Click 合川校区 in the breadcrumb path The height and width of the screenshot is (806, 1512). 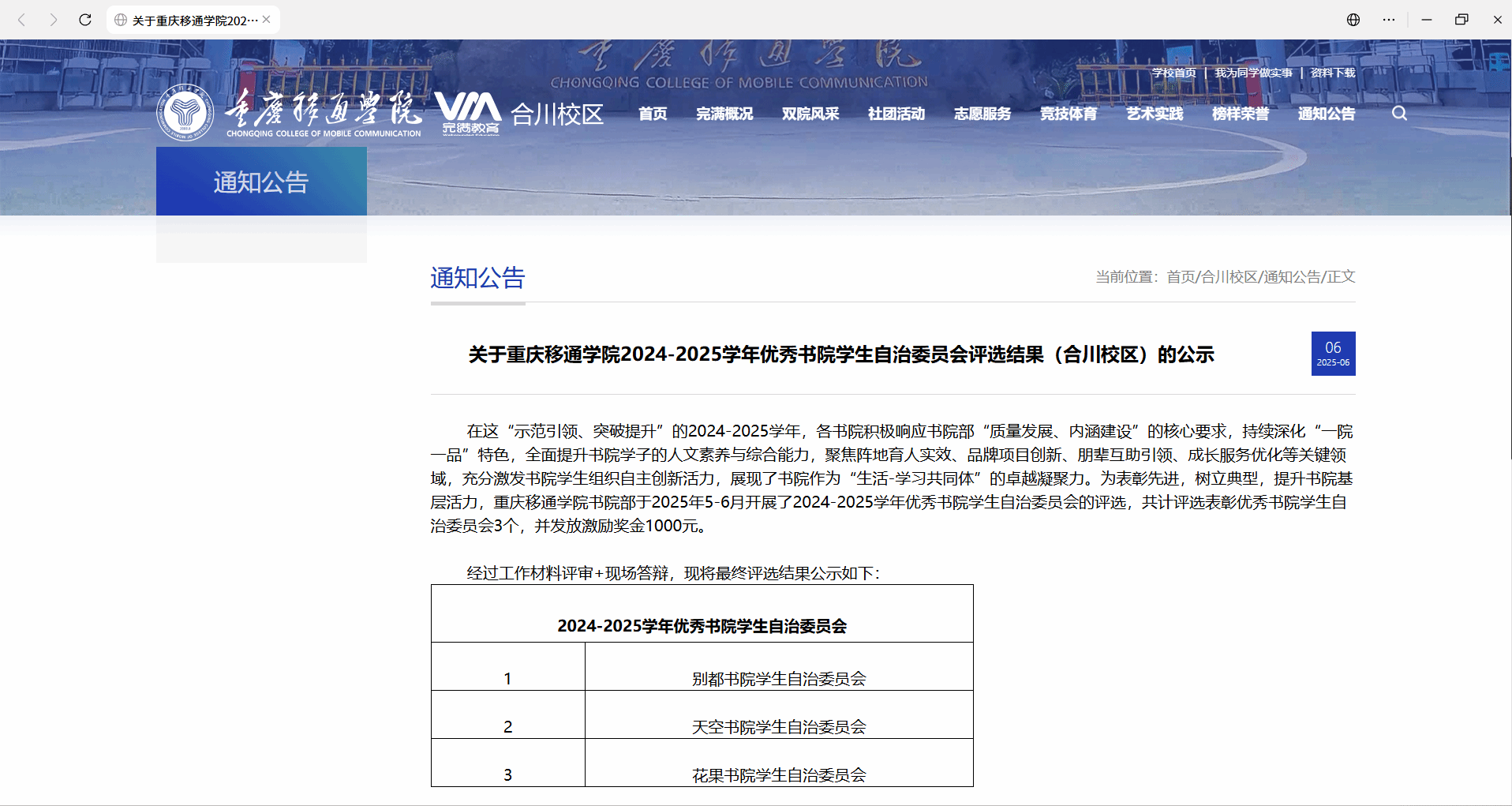1229,277
